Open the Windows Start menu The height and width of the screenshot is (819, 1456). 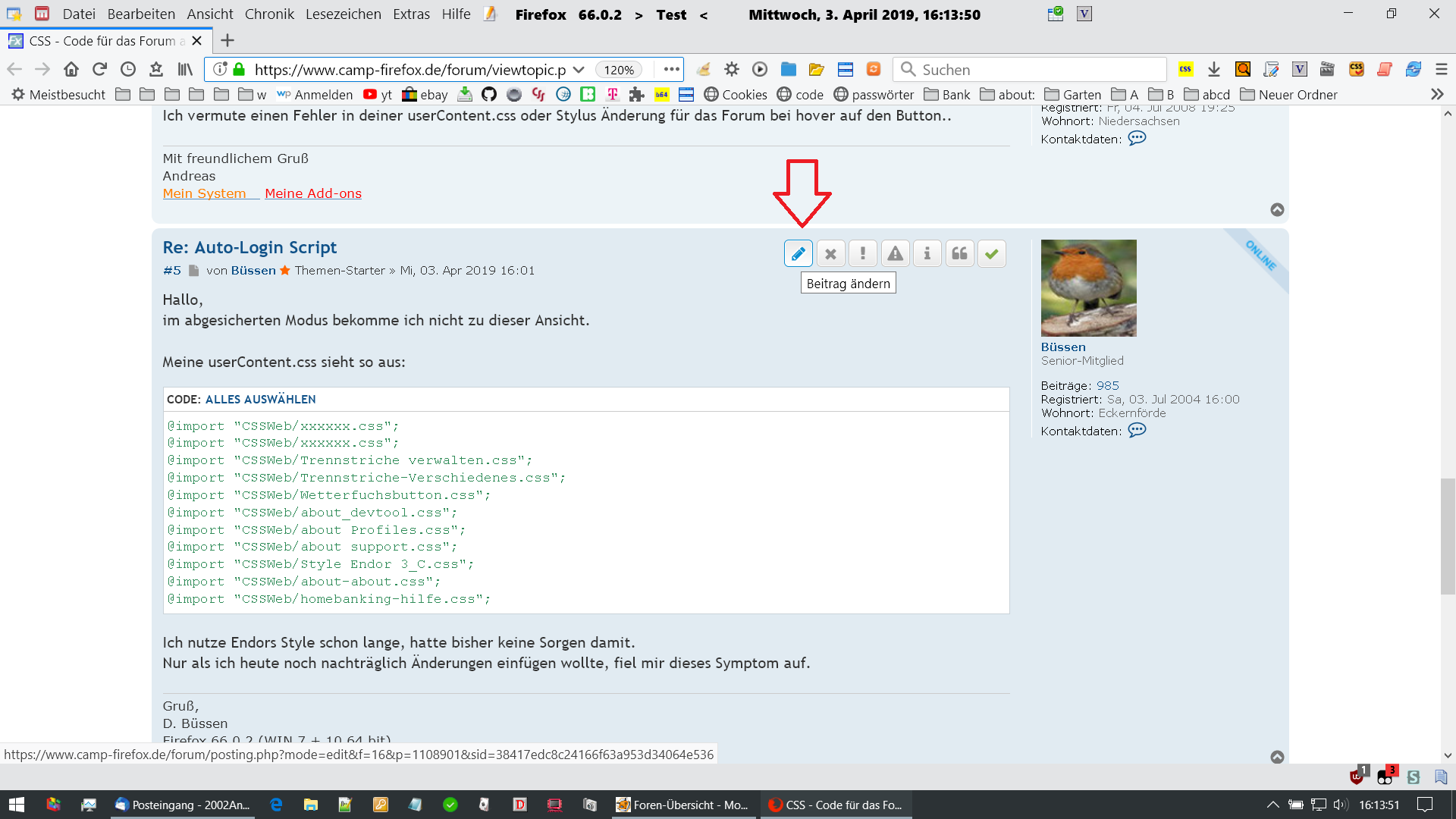coord(16,805)
